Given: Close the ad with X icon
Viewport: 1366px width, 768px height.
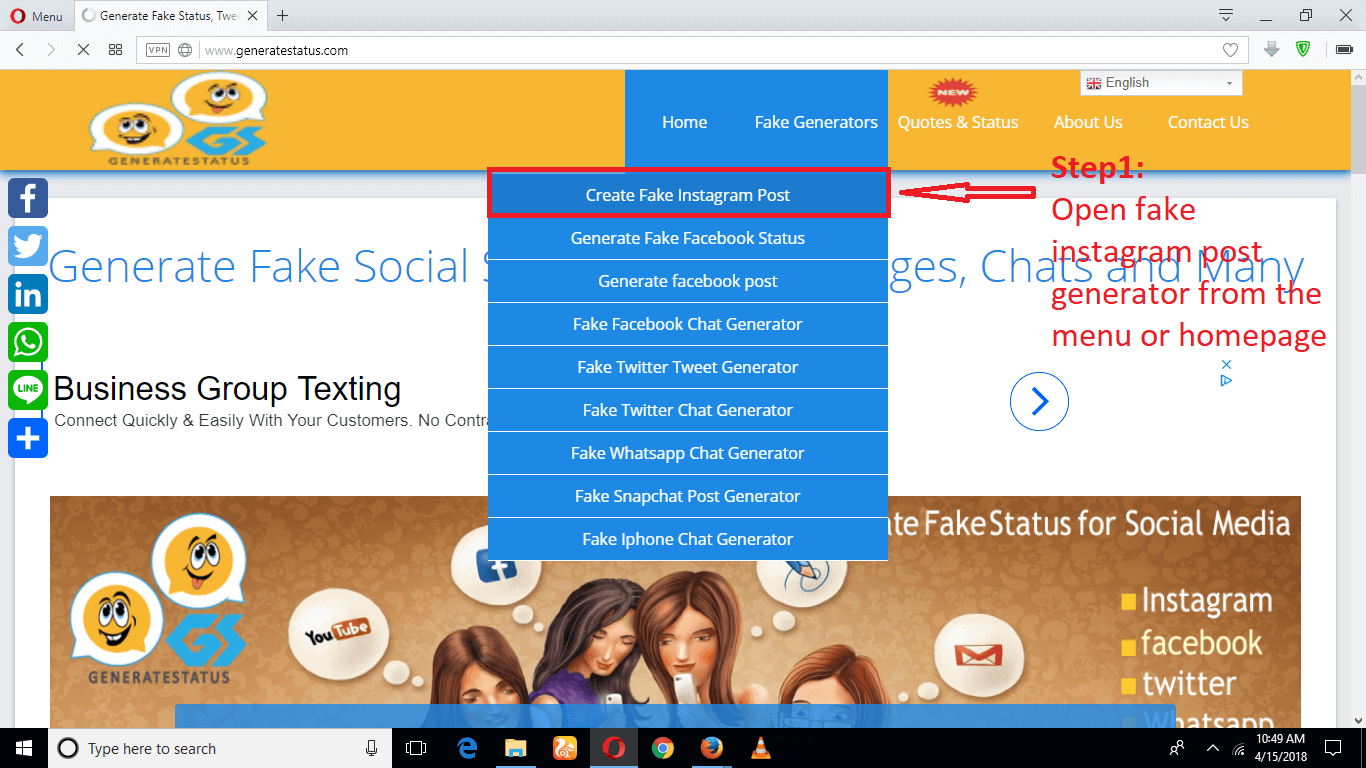Looking at the screenshot, I should (x=1226, y=365).
